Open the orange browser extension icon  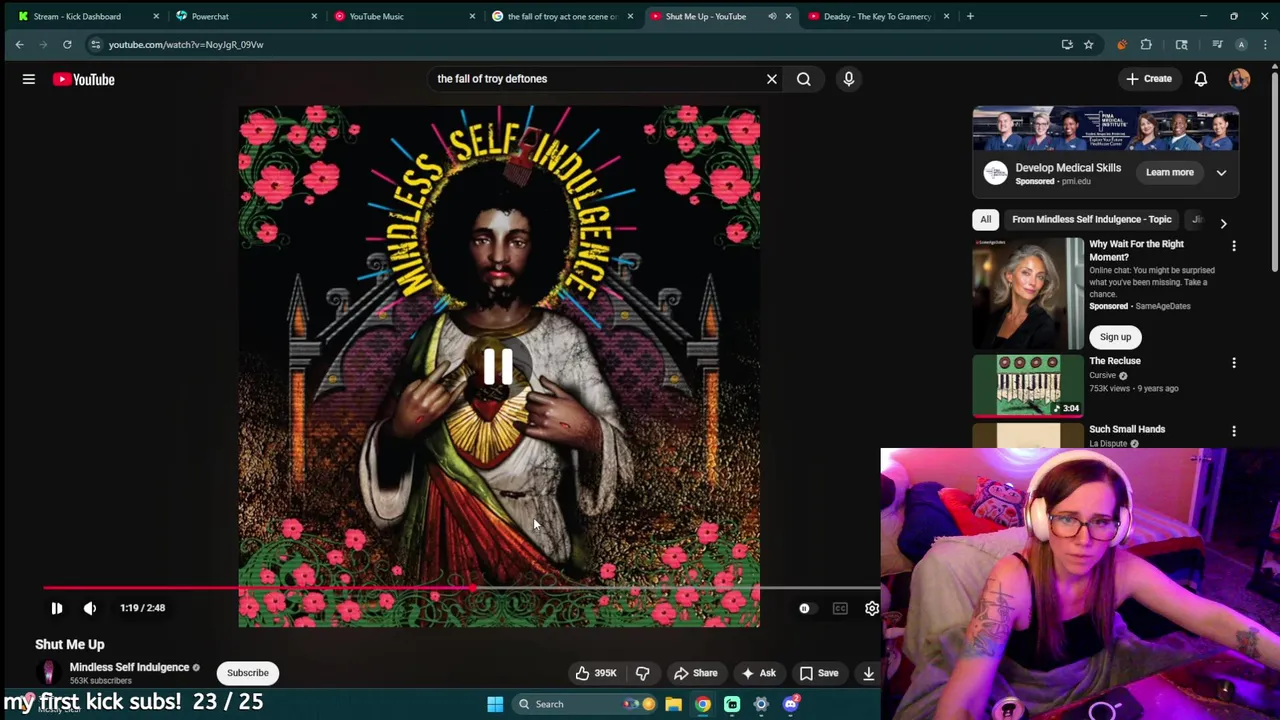click(x=1121, y=44)
